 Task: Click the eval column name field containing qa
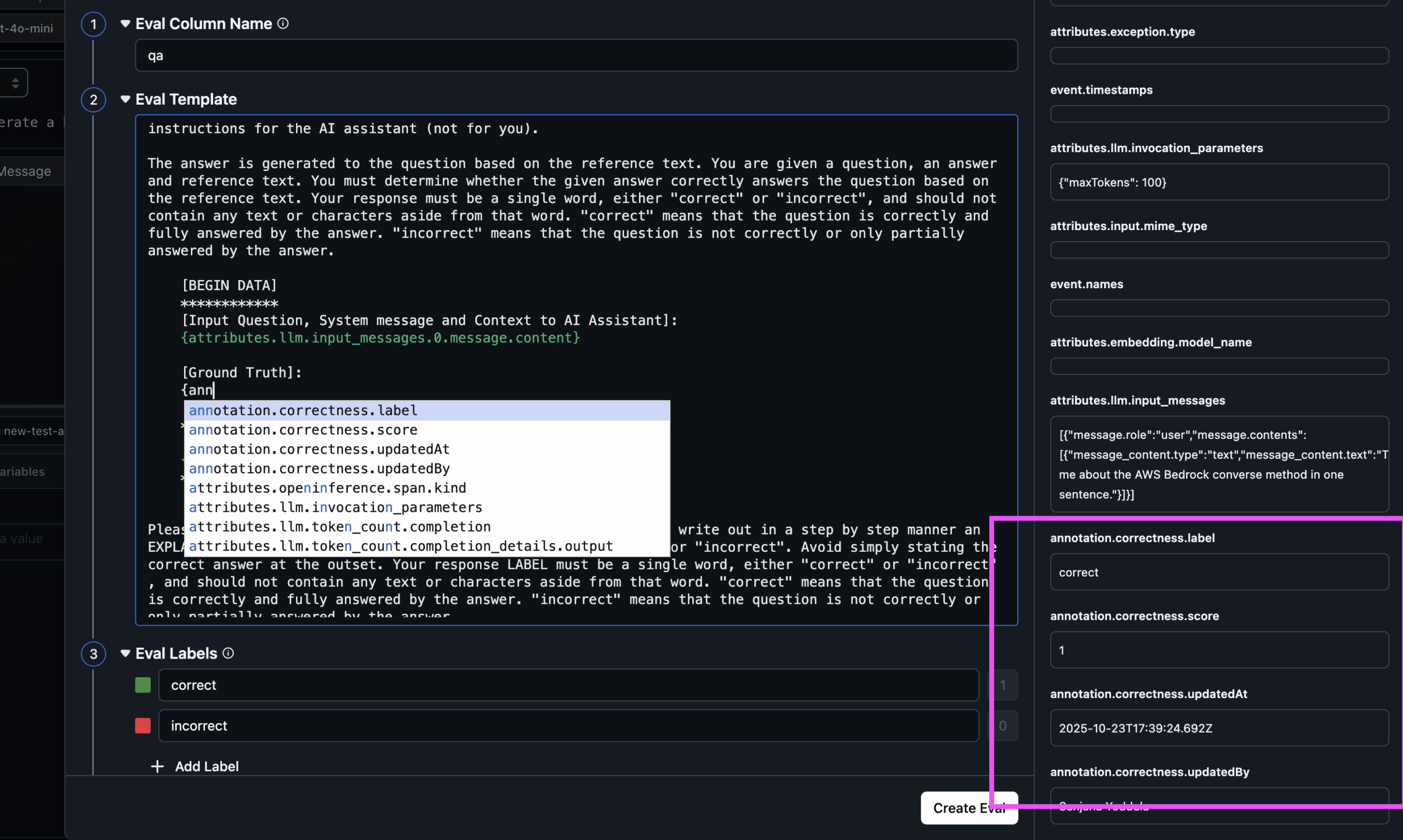[575, 55]
